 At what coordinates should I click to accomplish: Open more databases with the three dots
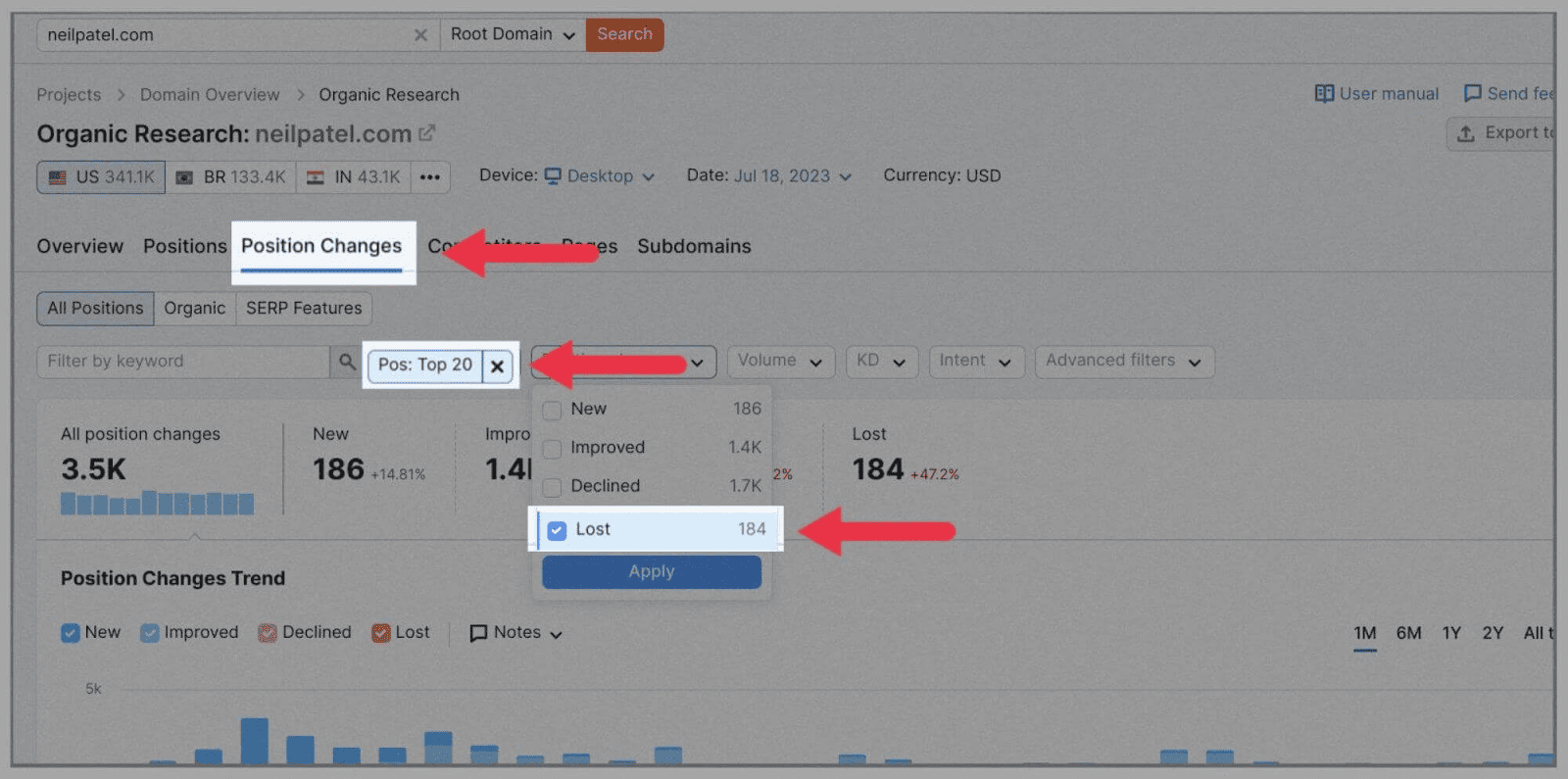(x=430, y=177)
